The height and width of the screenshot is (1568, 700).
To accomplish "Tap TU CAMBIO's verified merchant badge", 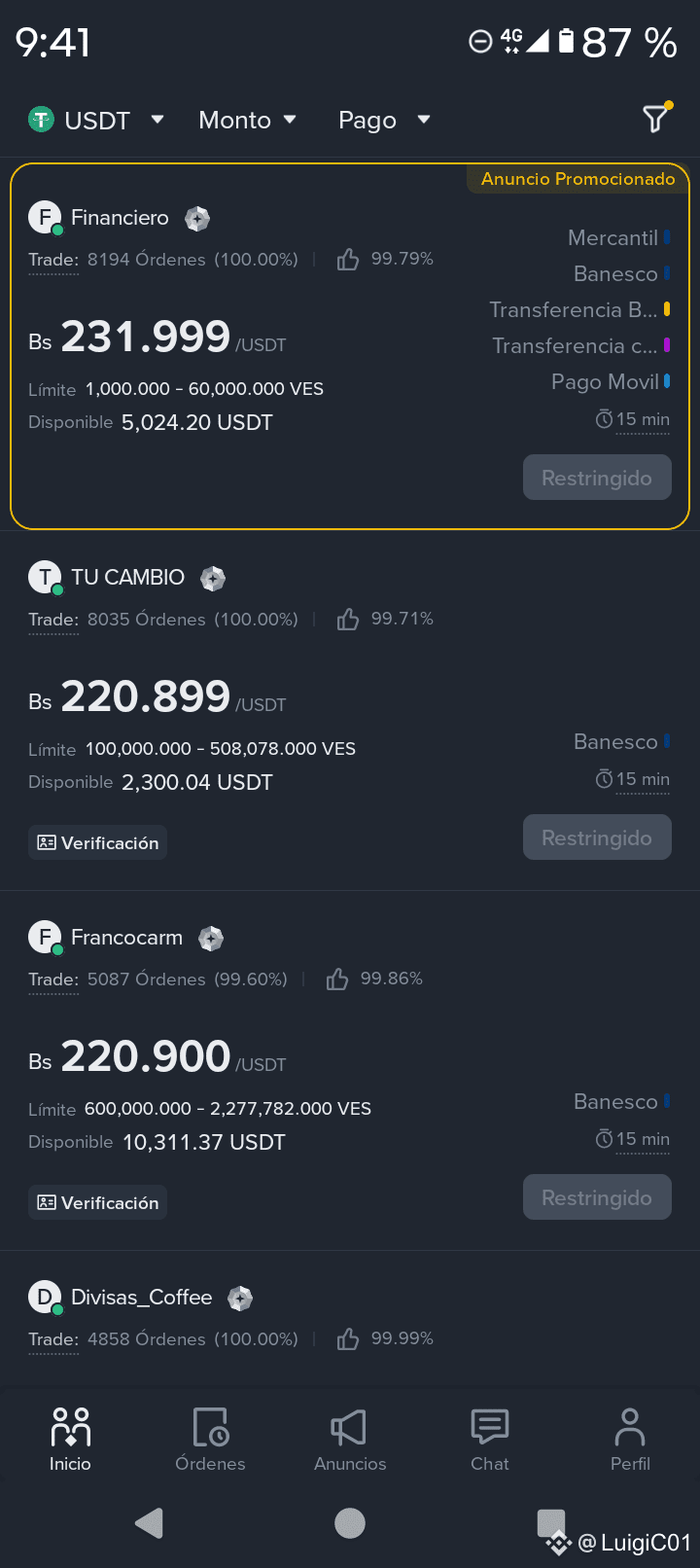I will [x=213, y=579].
